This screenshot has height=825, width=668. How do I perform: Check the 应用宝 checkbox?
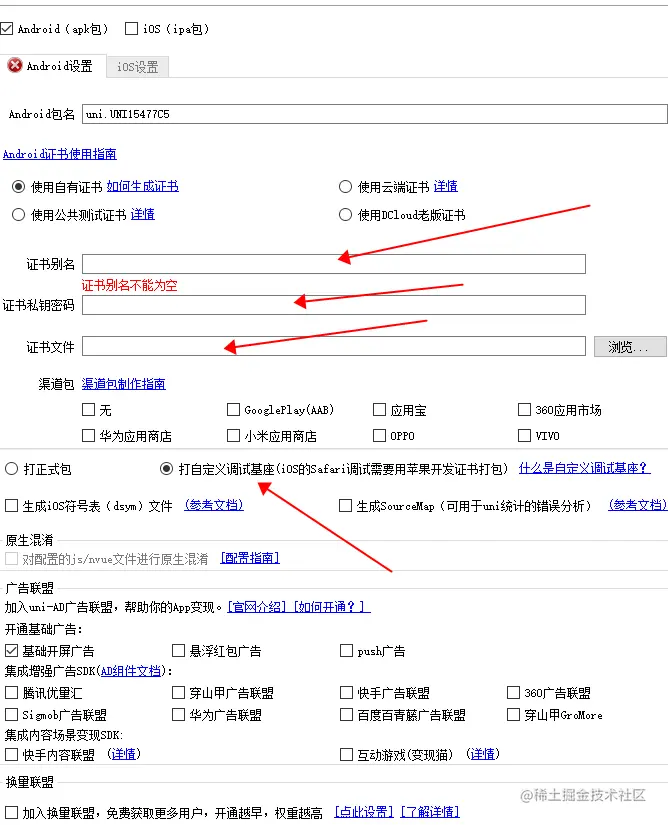click(379, 409)
